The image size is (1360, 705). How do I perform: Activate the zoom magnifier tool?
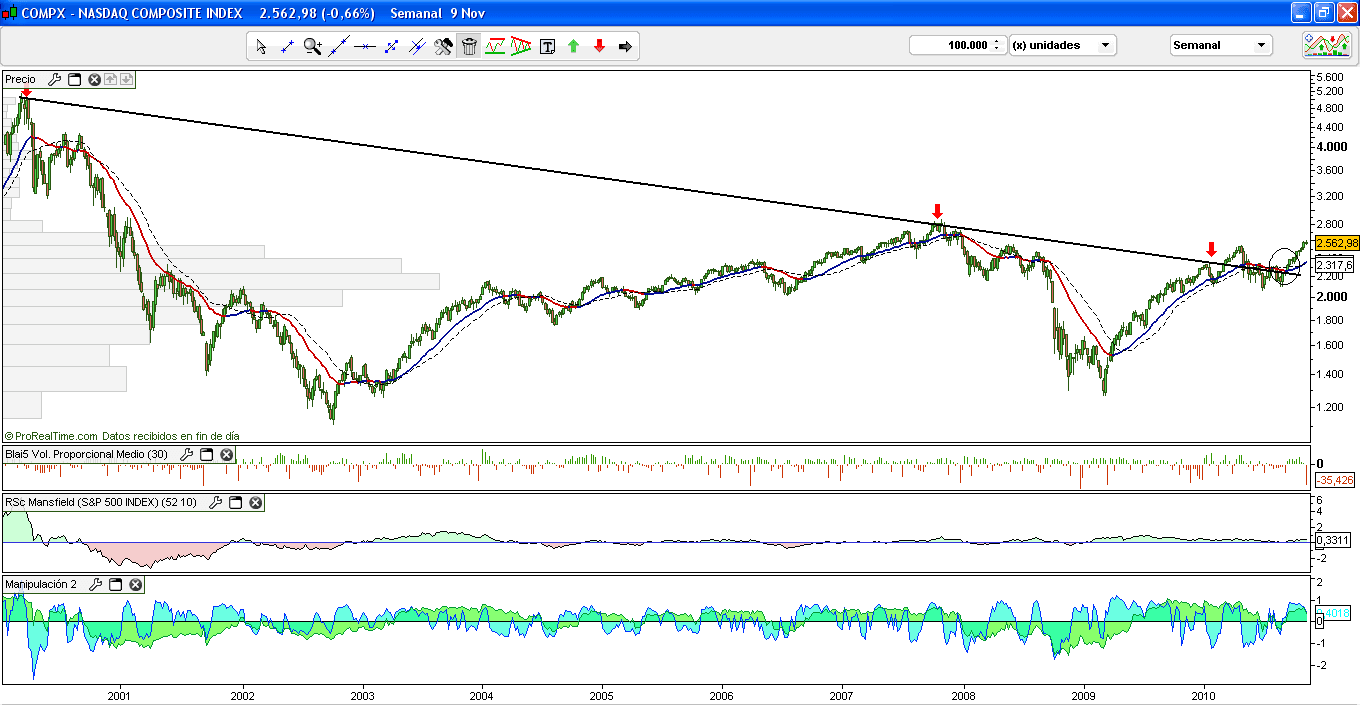tap(313, 46)
